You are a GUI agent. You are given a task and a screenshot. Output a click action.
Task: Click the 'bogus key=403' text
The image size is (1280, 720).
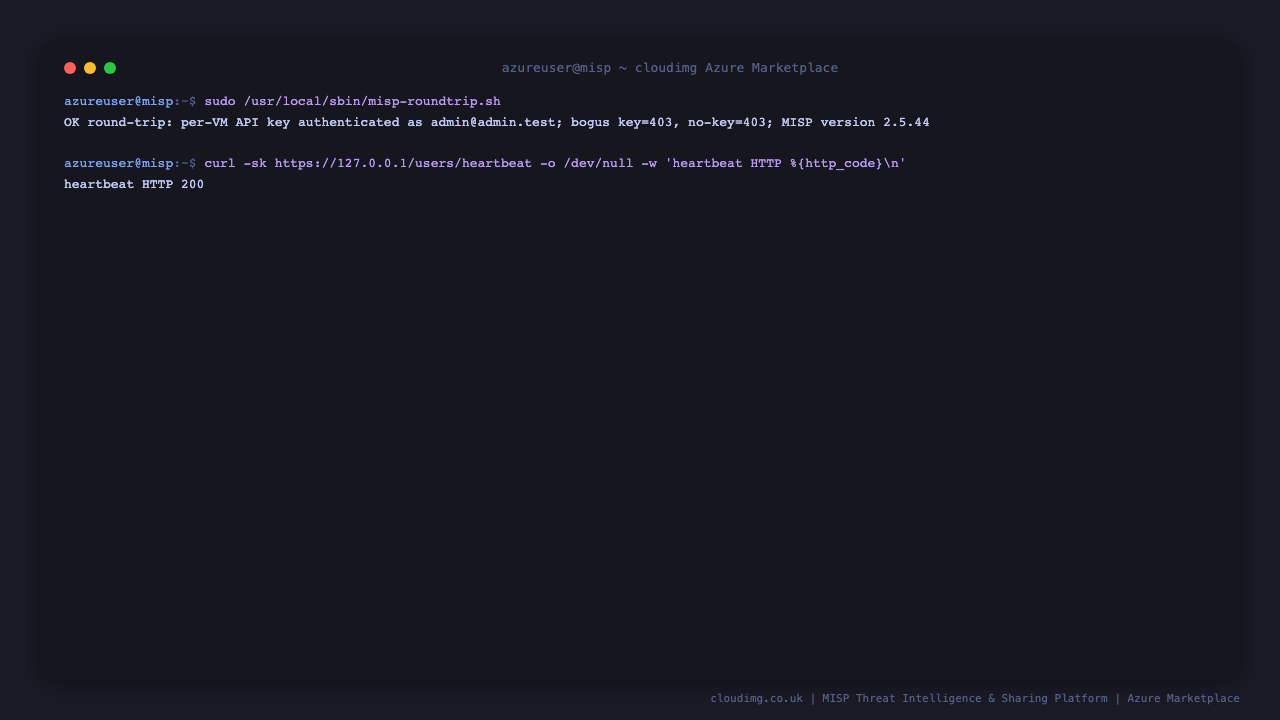pyautogui.click(x=622, y=123)
